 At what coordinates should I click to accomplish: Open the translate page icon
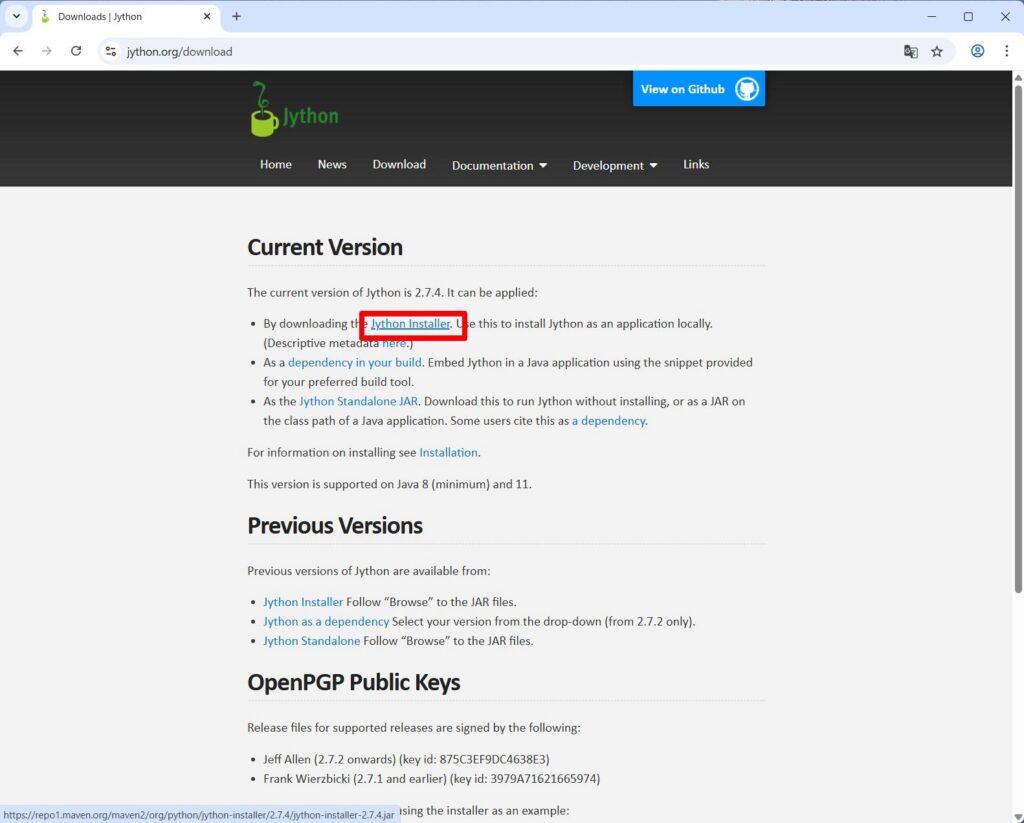click(x=910, y=51)
